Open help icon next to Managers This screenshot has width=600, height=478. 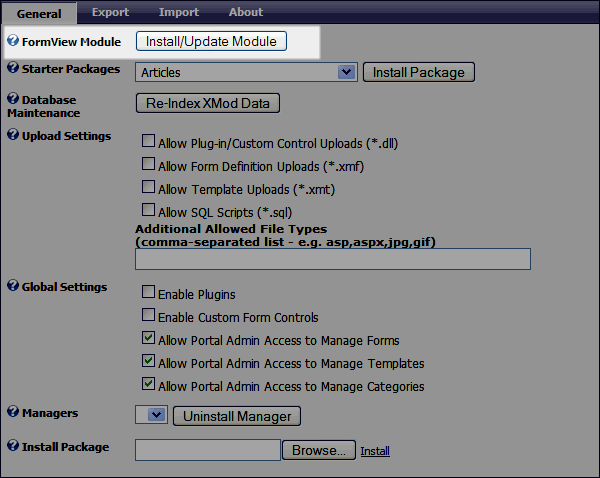point(13,411)
